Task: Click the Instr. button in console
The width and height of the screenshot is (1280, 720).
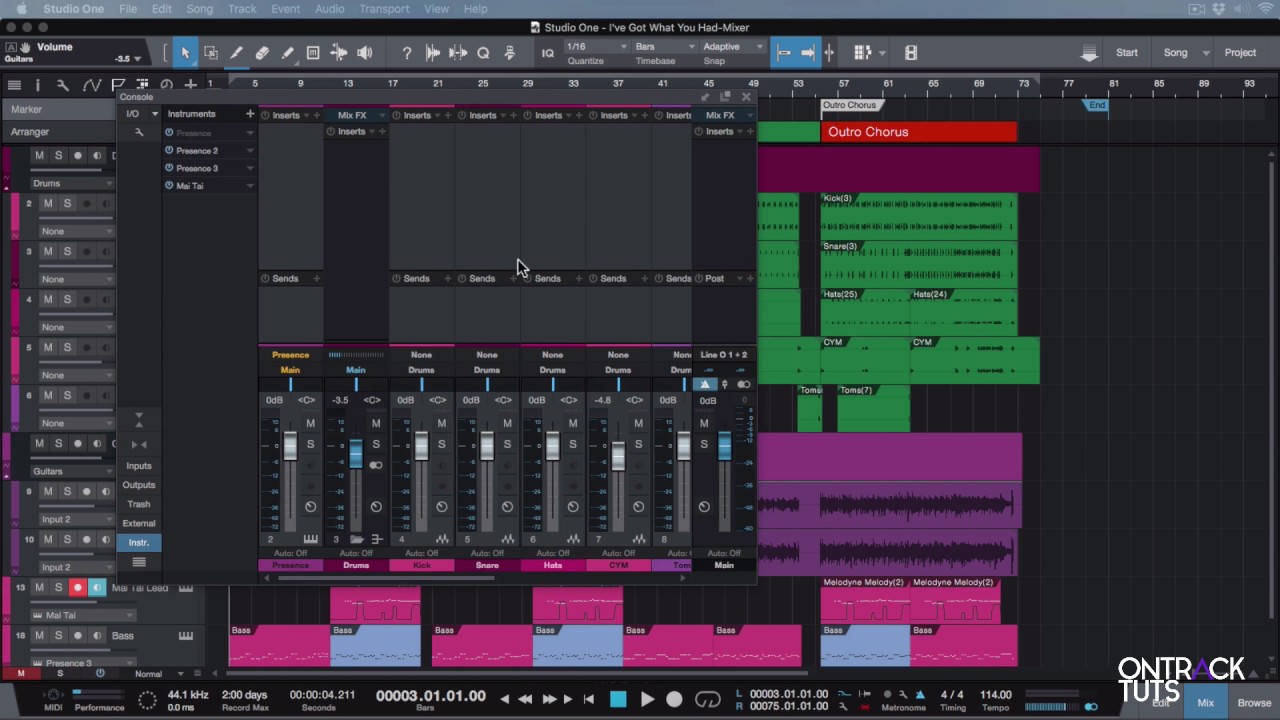Action: tap(139, 542)
